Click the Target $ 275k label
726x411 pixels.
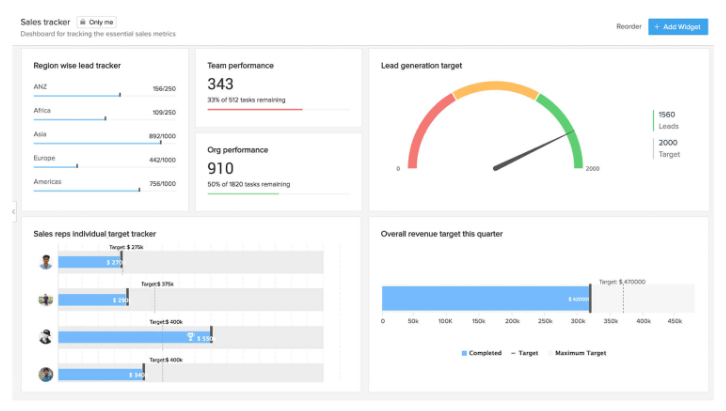tap(126, 247)
